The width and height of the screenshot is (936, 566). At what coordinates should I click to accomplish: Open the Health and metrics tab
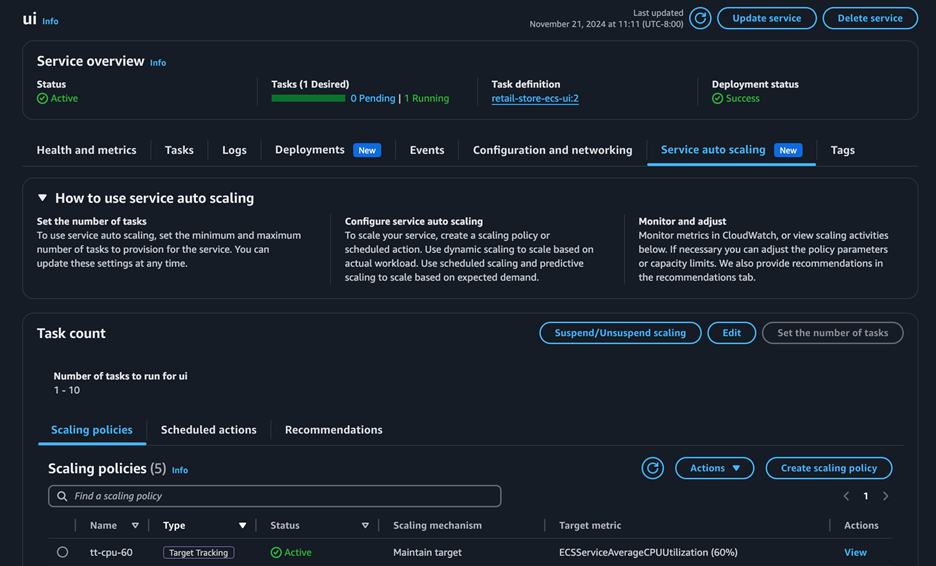point(87,150)
